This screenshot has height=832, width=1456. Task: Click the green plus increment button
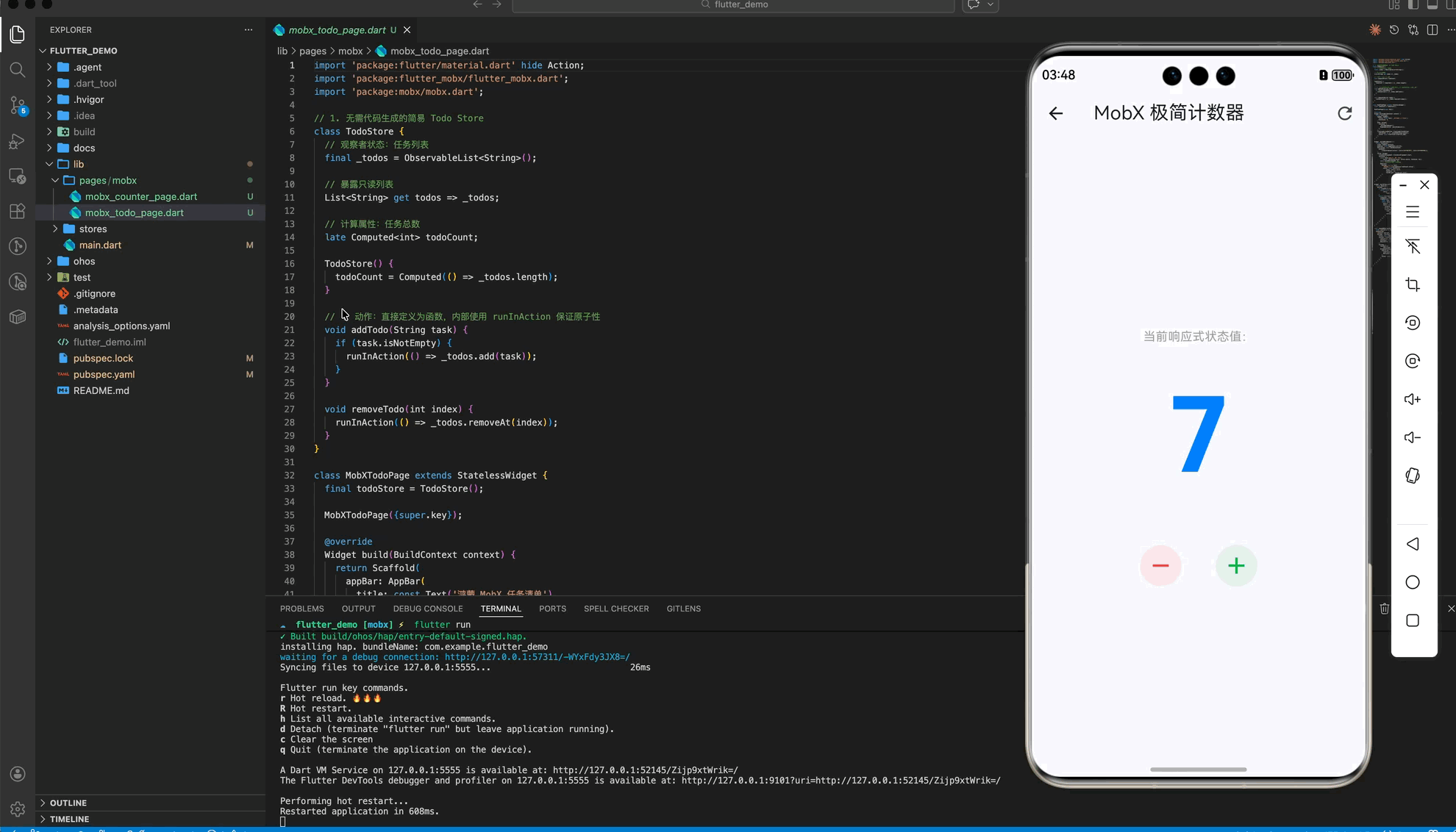(x=1236, y=566)
